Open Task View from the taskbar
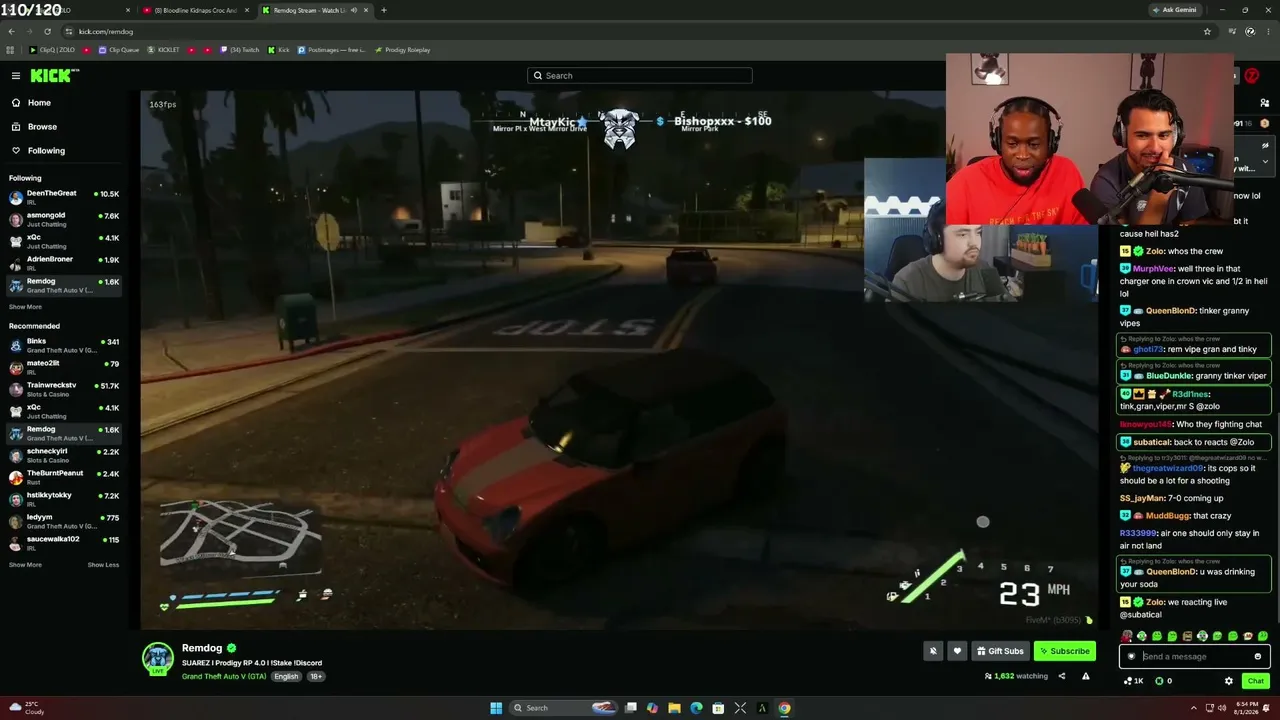1280x720 pixels. point(630,708)
